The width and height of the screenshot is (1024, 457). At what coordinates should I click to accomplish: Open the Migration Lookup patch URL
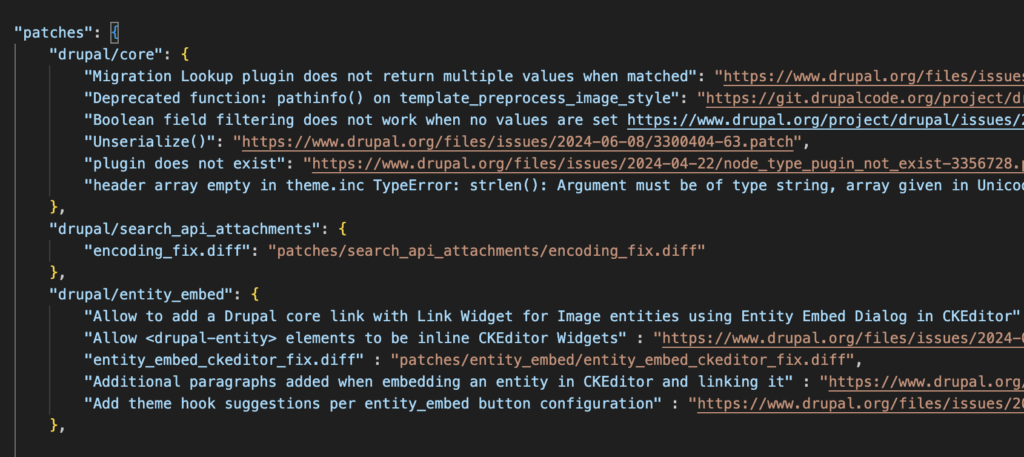[873, 76]
